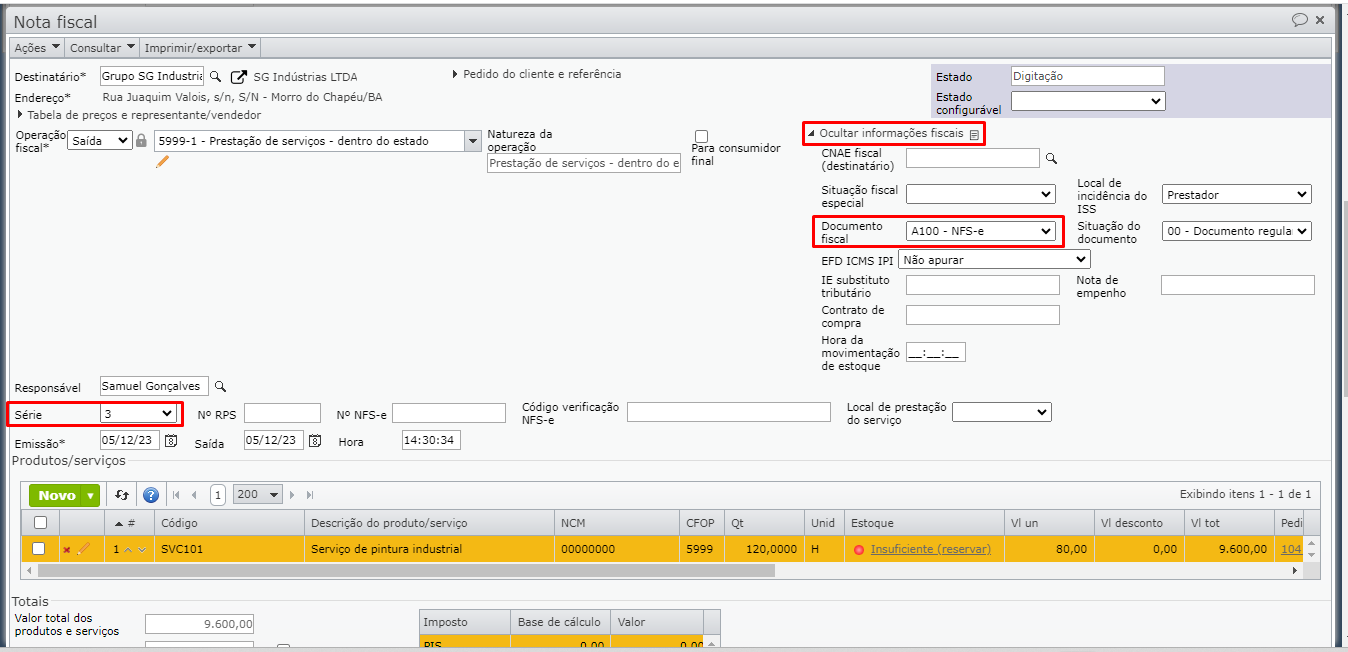Image resolution: width=1348 pixels, height=652 pixels.
Task: Sort by the Vl tot column header
Action: [x=1227, y=523]
